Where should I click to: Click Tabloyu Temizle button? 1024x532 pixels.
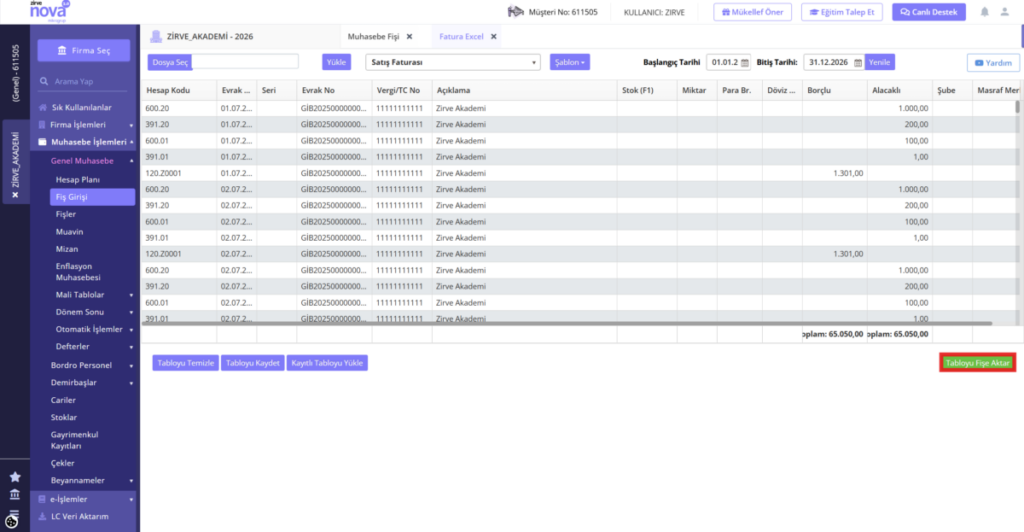click(185, 363)
